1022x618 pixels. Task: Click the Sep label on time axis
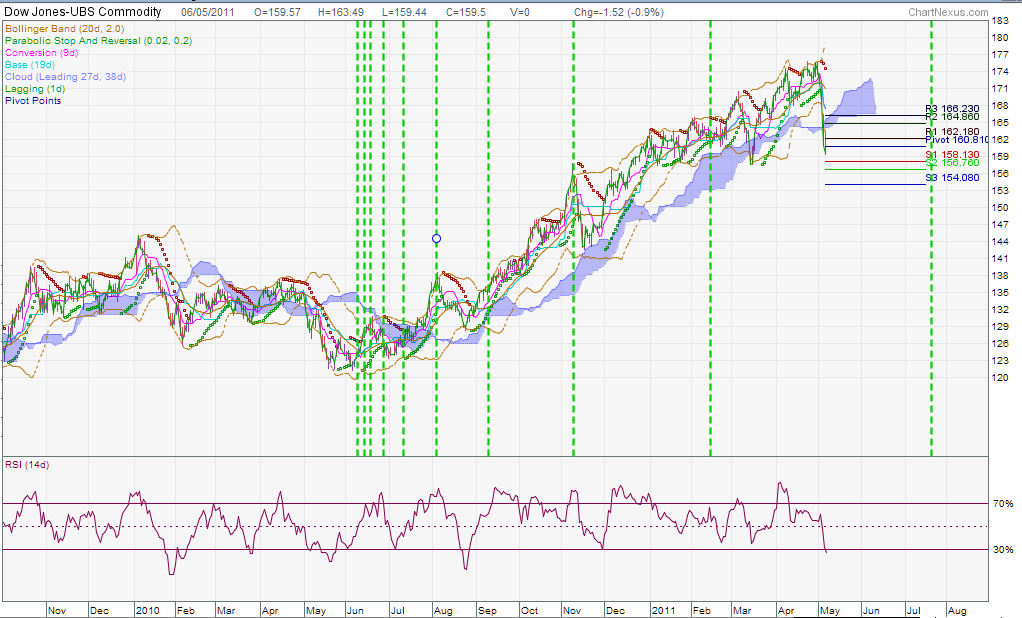487,611
